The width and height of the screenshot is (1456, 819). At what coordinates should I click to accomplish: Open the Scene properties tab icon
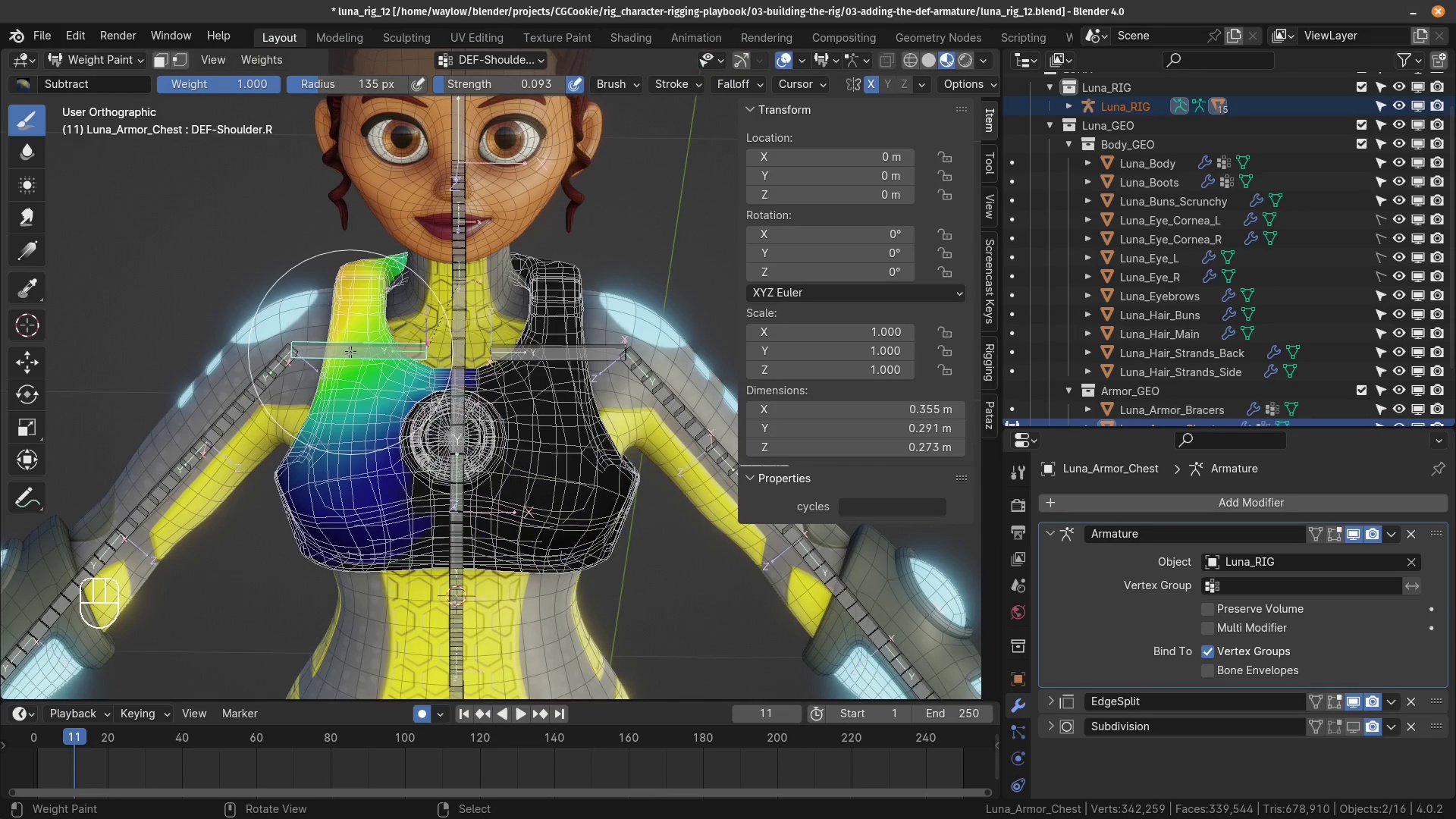(1018, 585)
